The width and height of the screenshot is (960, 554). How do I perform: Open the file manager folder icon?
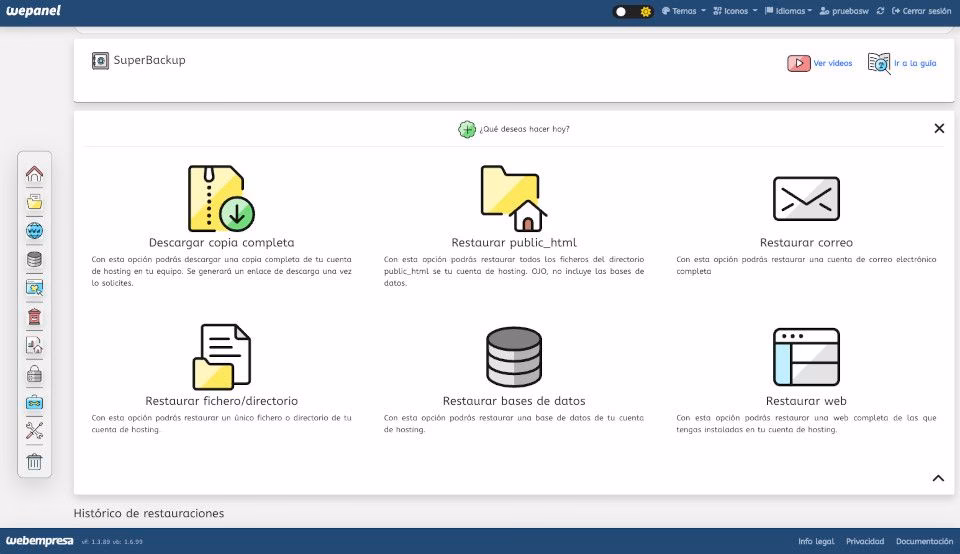(34, 202)
